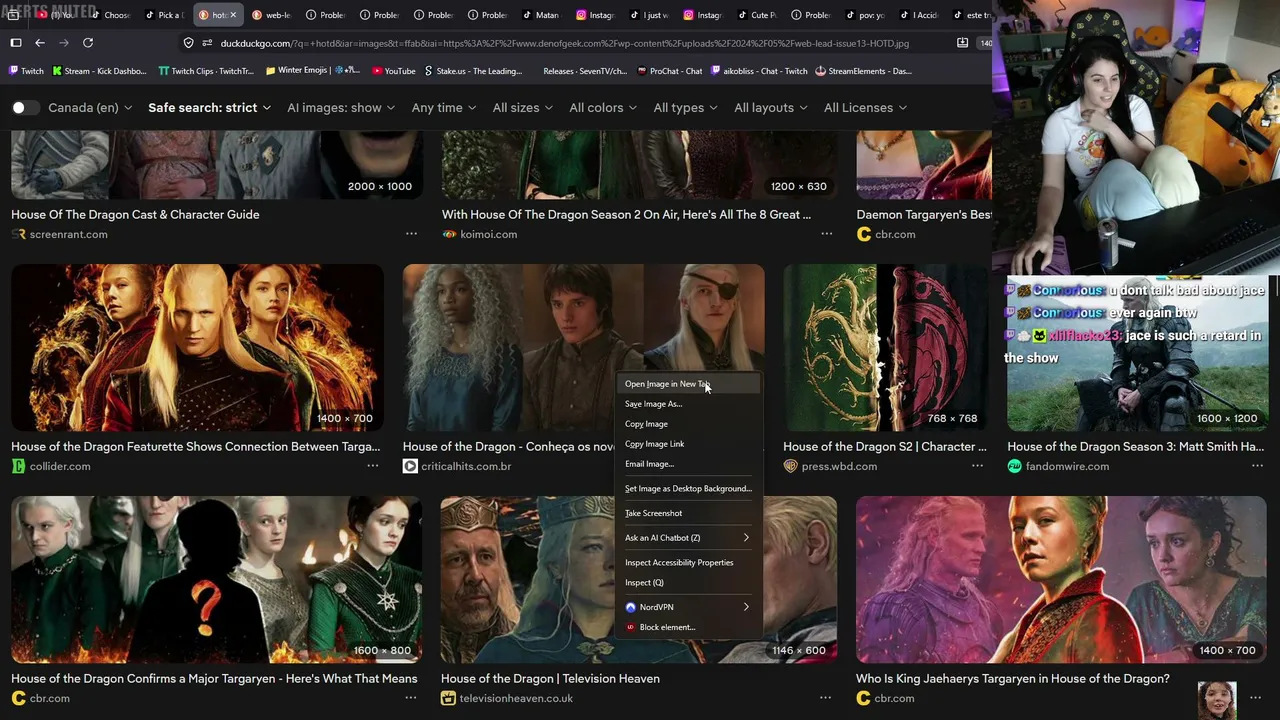This screenshot has width=1280, height=720.
Task: Switch to the Matan browser tab
Action: point(544,15)
